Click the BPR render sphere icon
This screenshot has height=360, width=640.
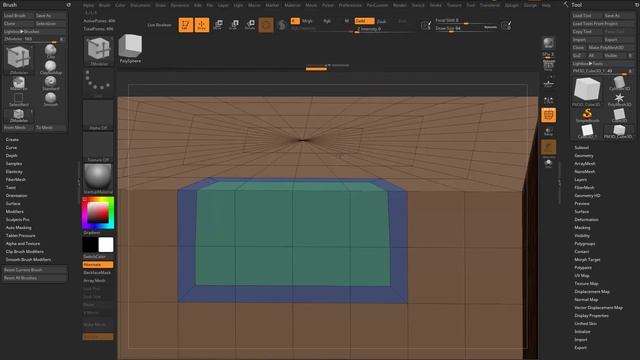click(549, 43)
